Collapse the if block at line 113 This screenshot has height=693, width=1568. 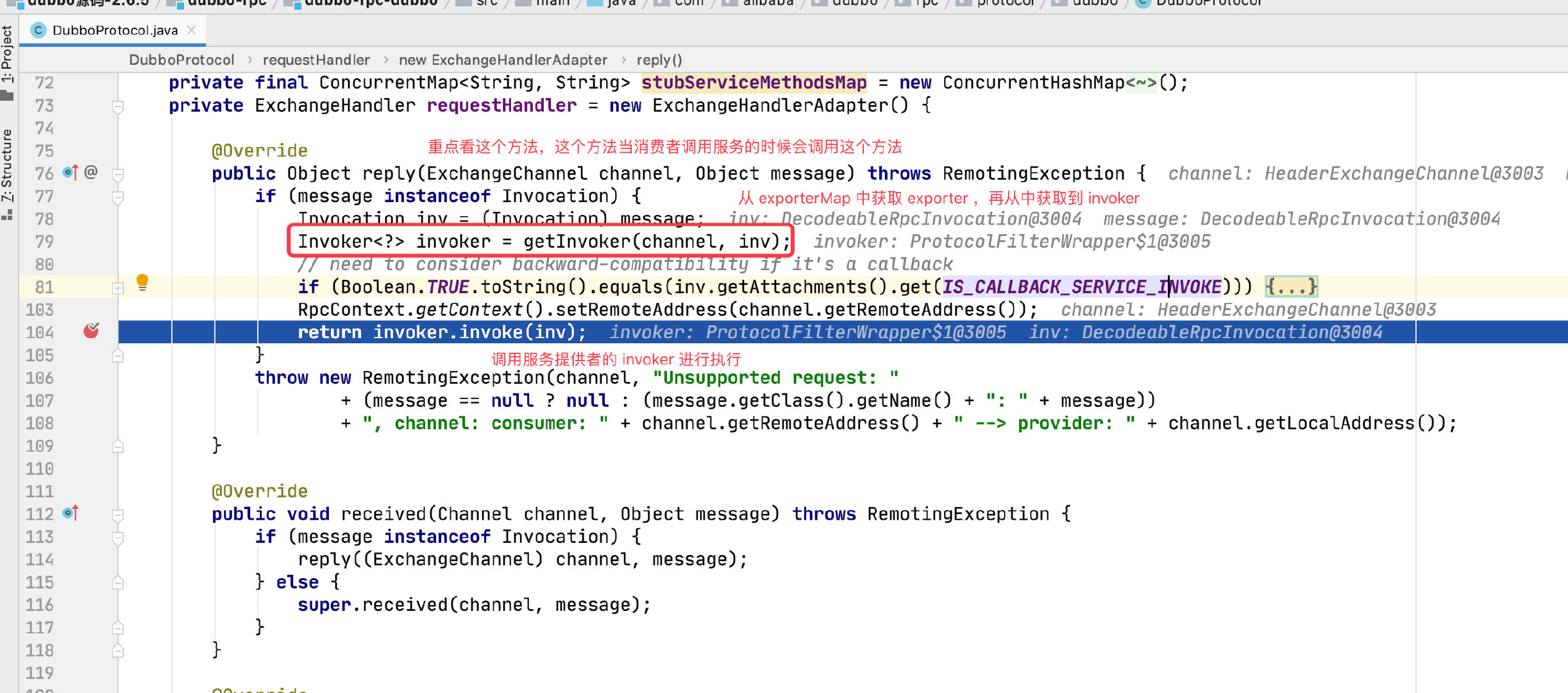(118, 538)
